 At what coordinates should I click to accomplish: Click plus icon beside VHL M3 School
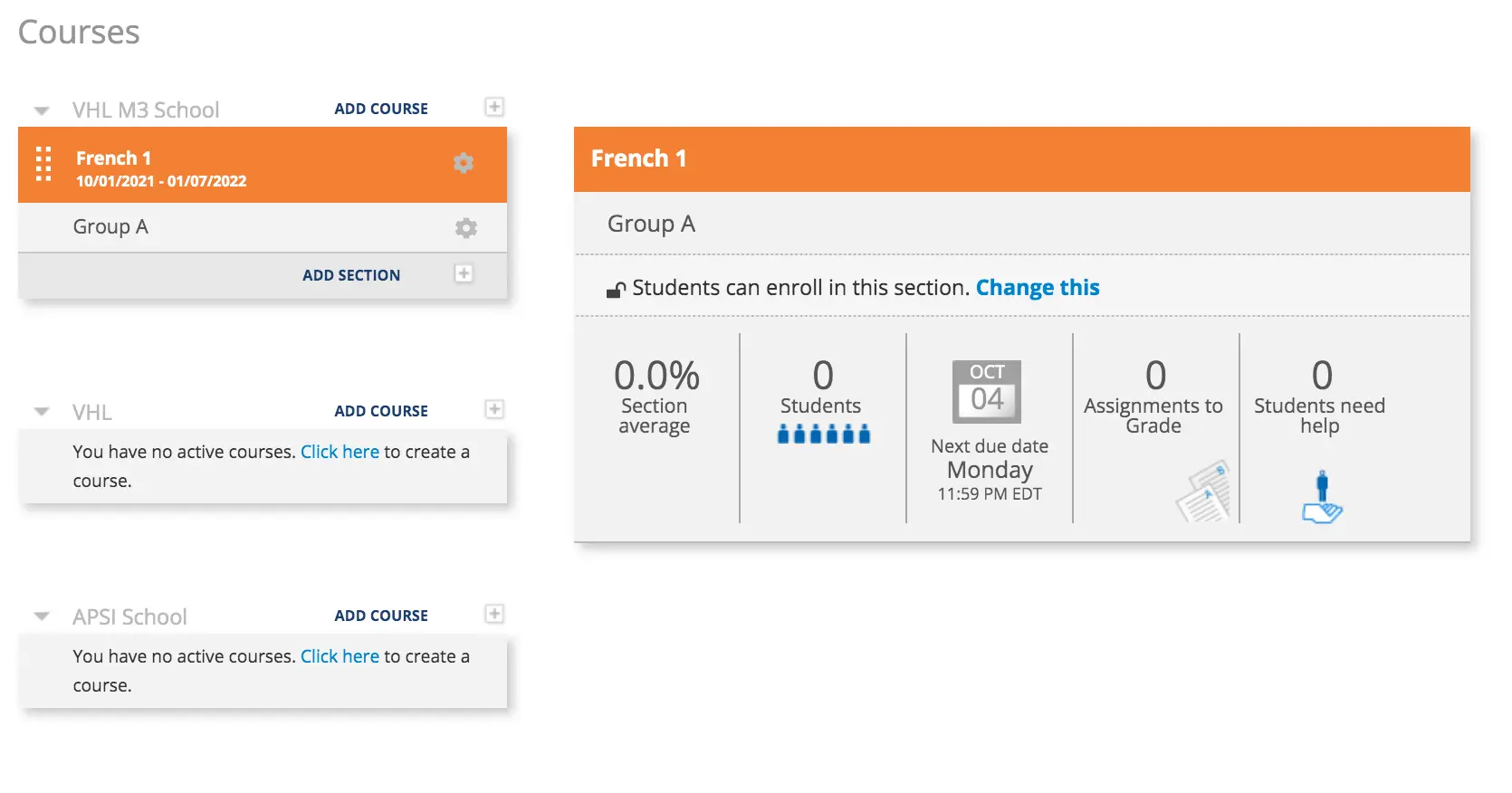[x=494, y=107]
